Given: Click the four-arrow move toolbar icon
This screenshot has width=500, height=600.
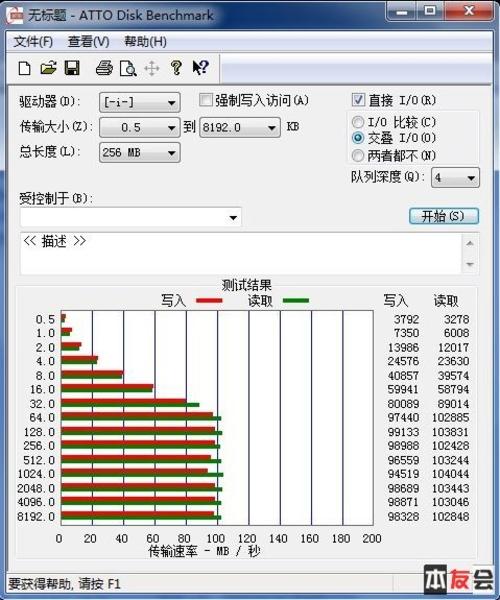Looking at the screenshot, I should 152,69.
